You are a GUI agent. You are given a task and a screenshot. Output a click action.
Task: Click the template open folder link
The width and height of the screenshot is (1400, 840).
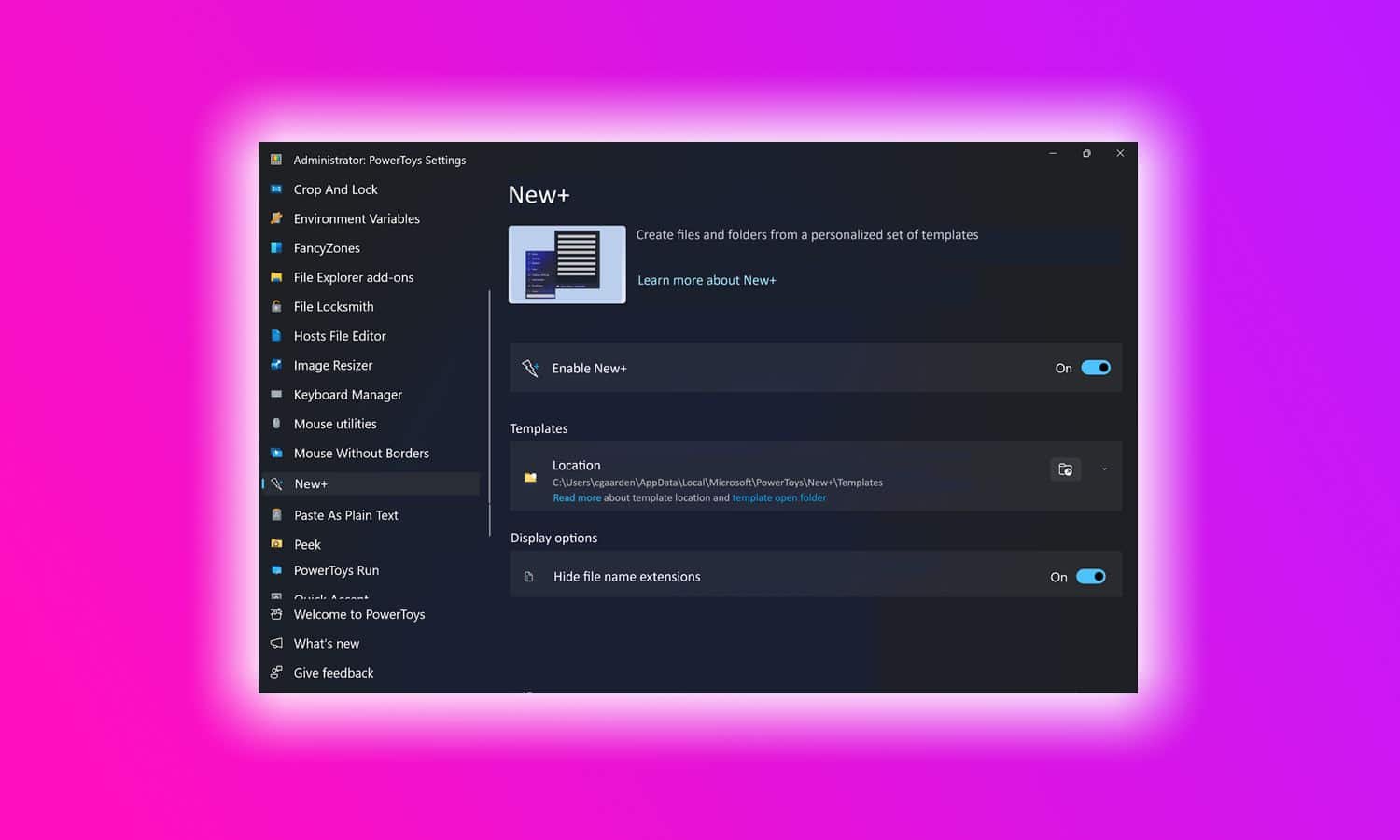click(x=778, y=497)
